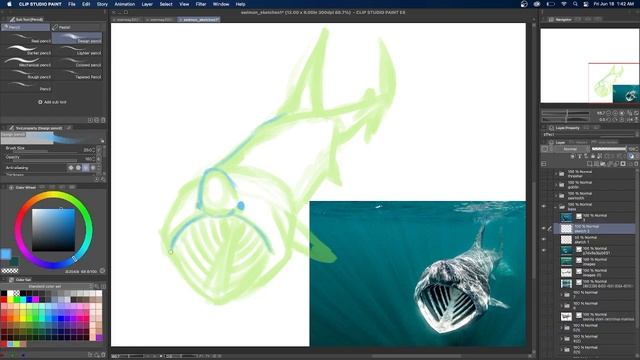The height and width of the screenshot is (360, 640).
Task: Click the Navigator preview thumbnail
Action: coord(590,66)
